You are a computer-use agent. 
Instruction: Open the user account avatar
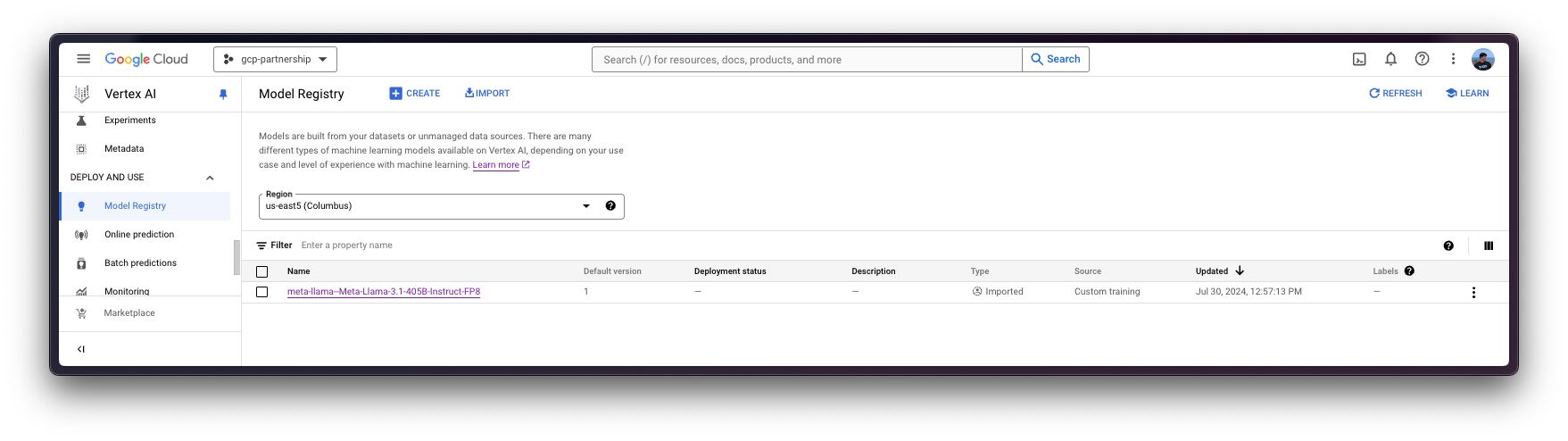1483,59
